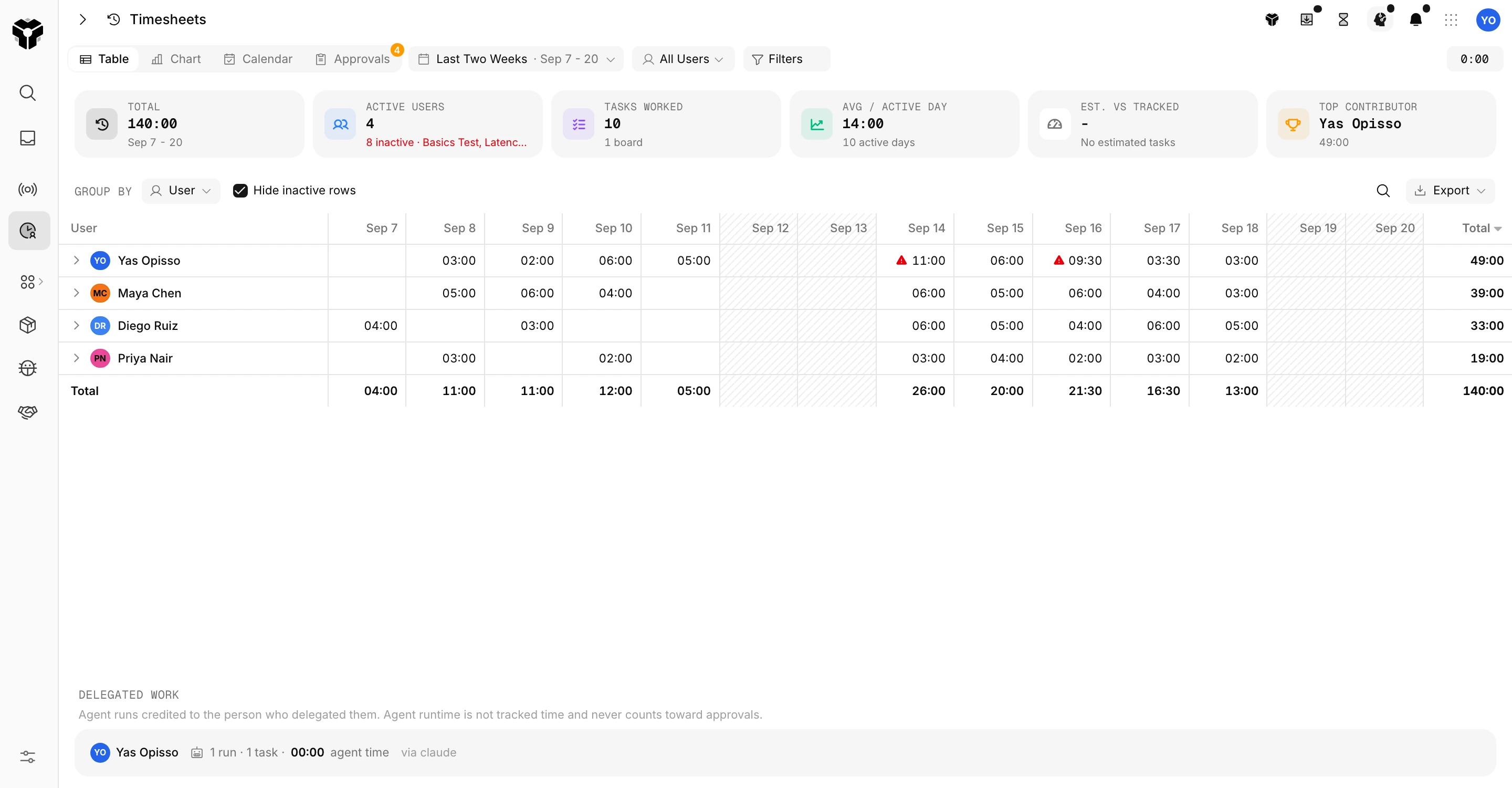The width and height of the screenshot is (1512, 788).
Task: Open the AI head assistant icon
Action: click(1380, 20)
